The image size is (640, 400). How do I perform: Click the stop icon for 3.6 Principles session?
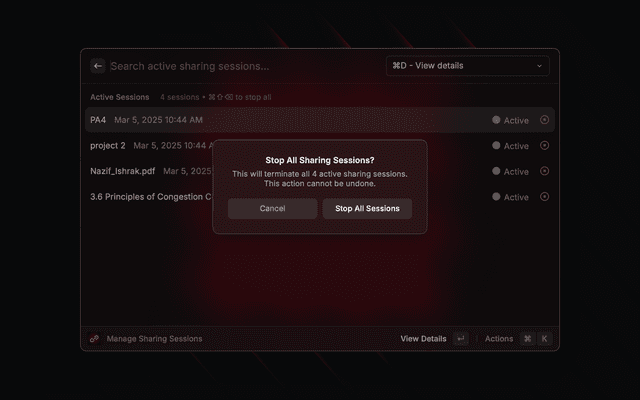[544, 197]
